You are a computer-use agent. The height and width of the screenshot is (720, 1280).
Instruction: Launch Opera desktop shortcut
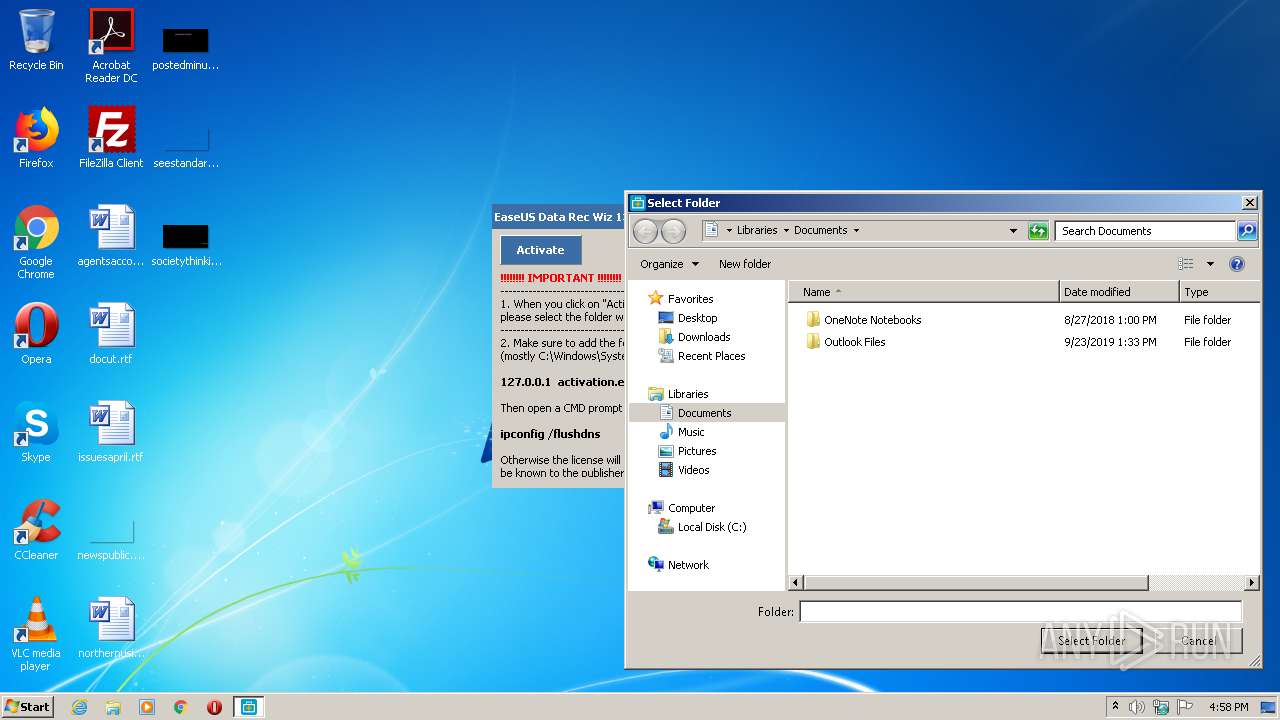(x=36, y=334)
